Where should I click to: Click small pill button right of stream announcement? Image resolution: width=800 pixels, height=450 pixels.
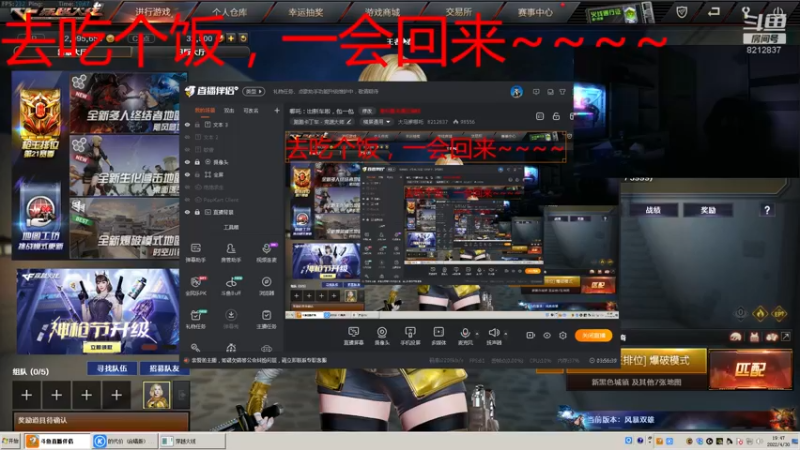click(367, 111)
